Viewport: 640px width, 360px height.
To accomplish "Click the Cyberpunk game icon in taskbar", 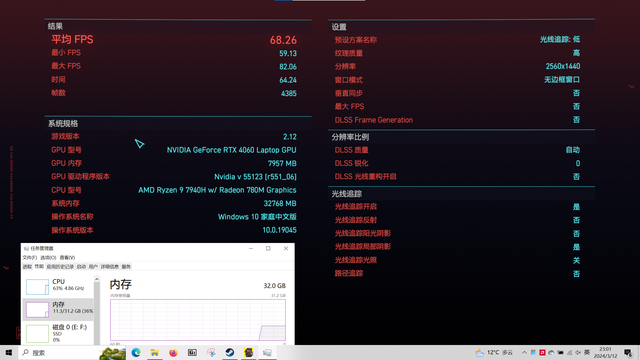I will click(x=249, y=352).
